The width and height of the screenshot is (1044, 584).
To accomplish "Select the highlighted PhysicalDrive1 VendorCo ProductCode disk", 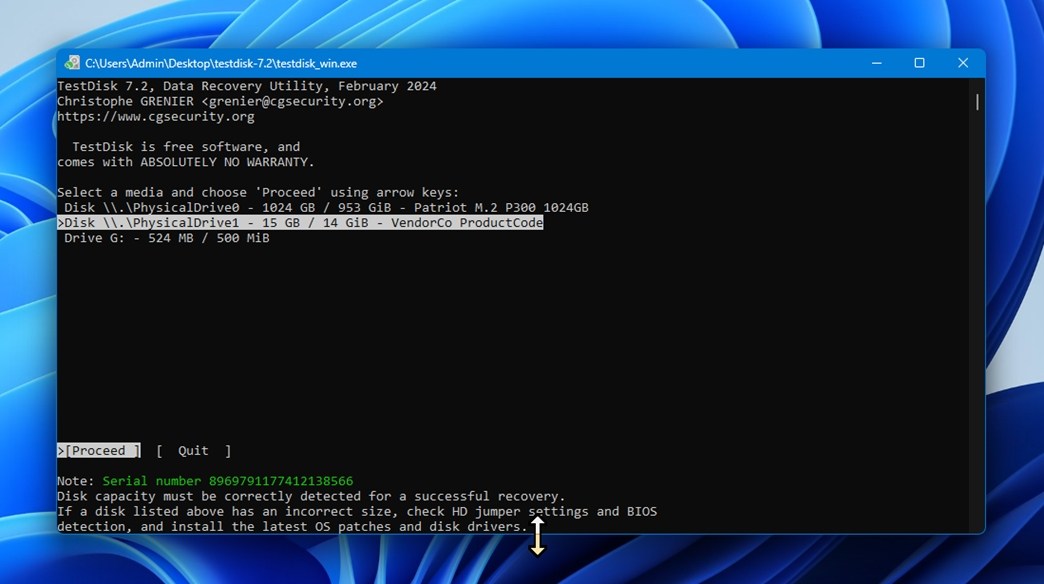I will coord(300,223).
